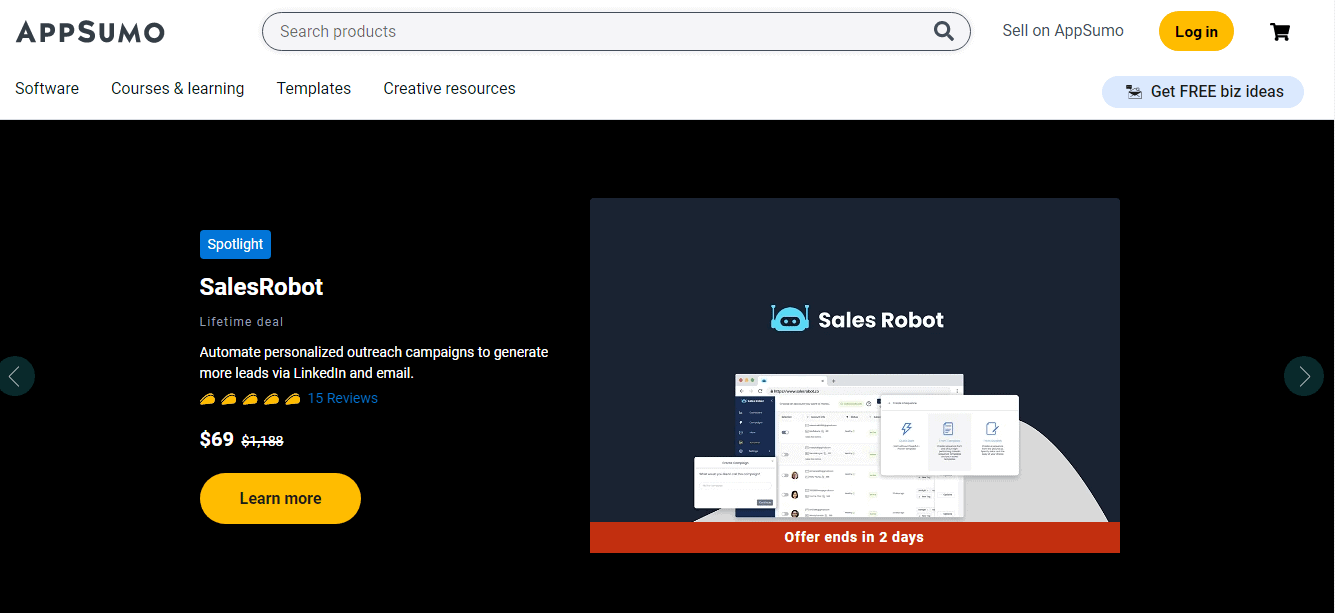Advance to the next carousel slide
1335x613 pixels.
pos(1304,376)
